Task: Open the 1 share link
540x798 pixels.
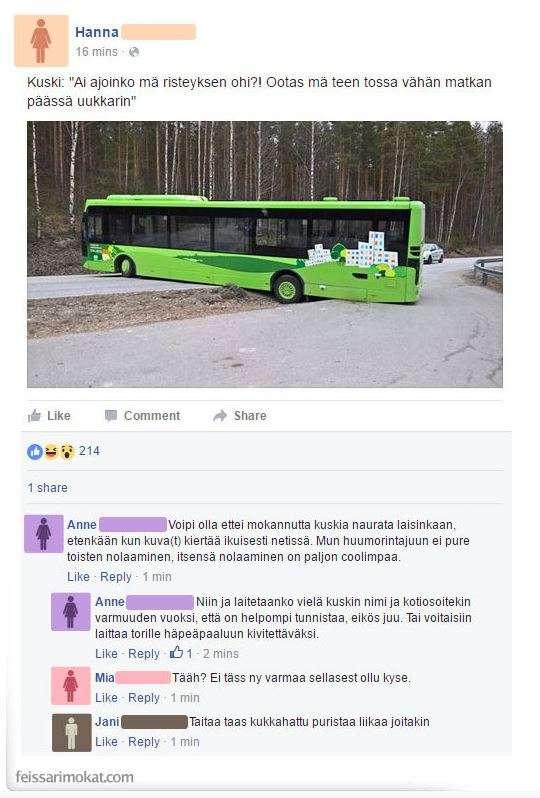Action: click(47, 488)
